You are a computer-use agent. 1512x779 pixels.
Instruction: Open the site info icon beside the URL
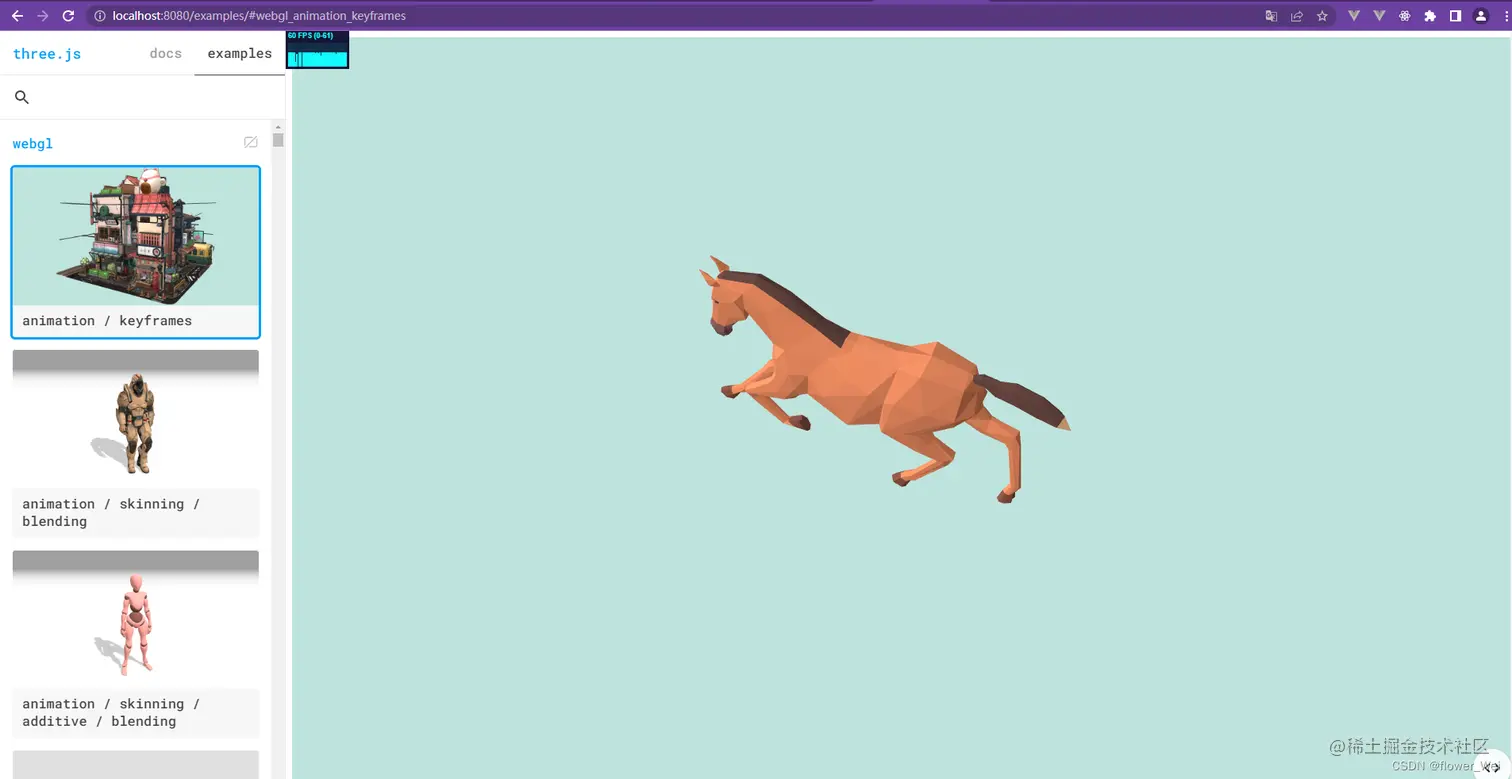tap(99, 16)
